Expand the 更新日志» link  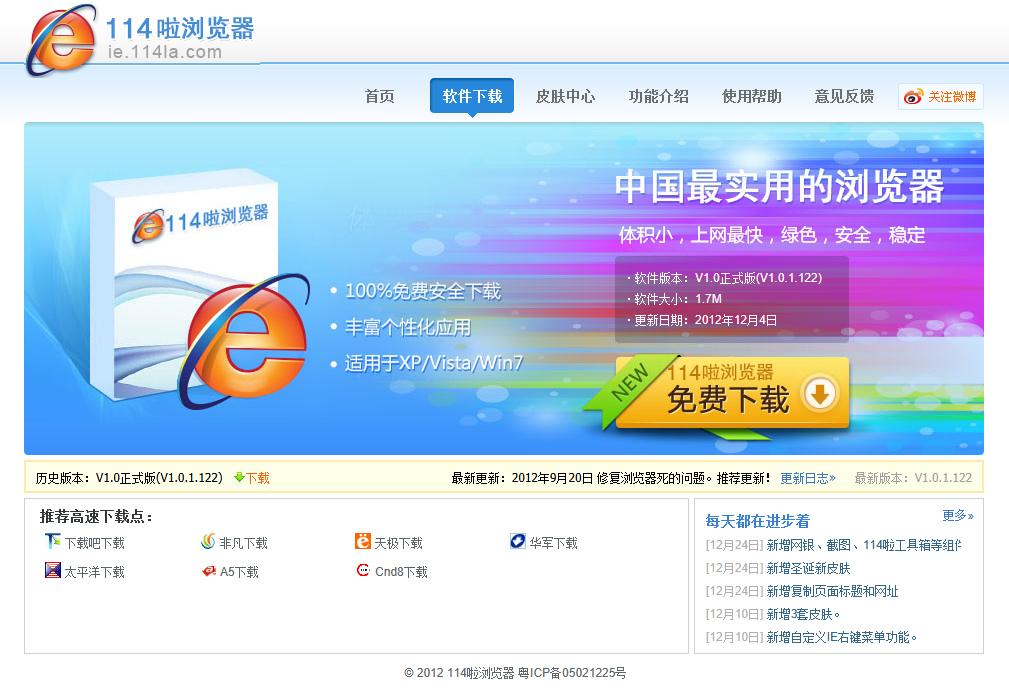pyautogui.click(x=808, y=478)
